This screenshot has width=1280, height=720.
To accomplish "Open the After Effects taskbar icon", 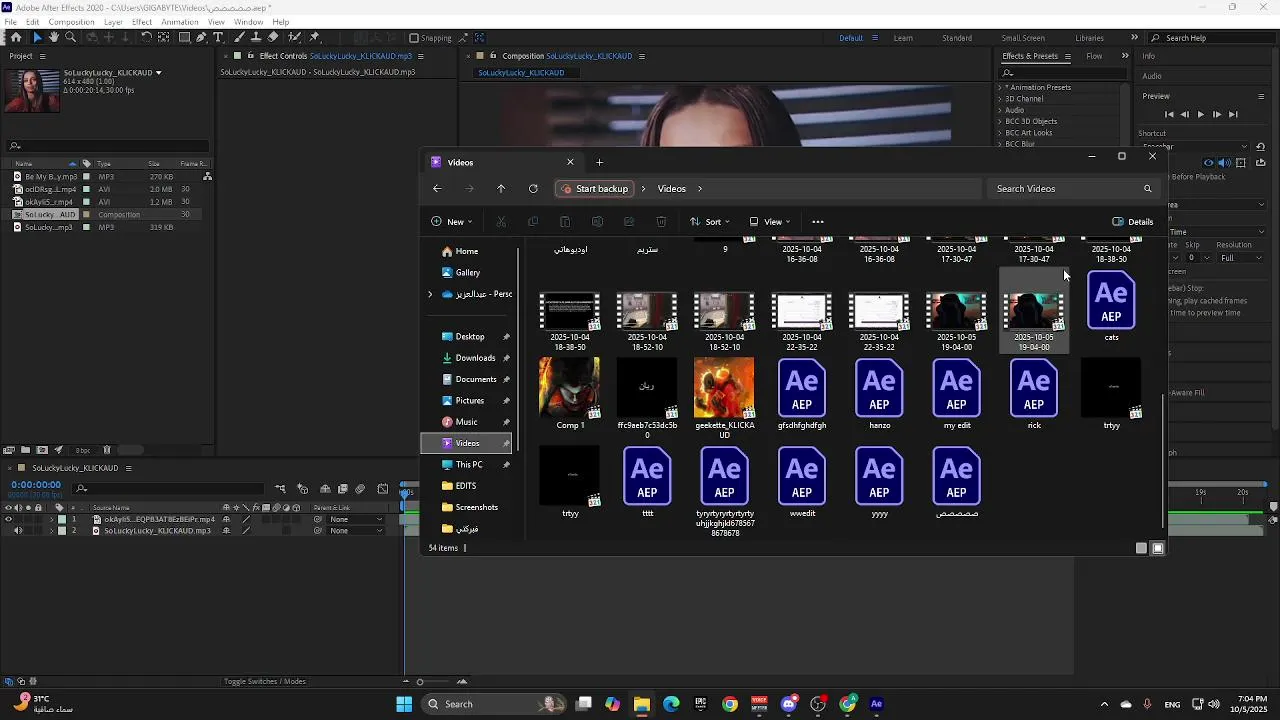I will [x=877, y=704].
